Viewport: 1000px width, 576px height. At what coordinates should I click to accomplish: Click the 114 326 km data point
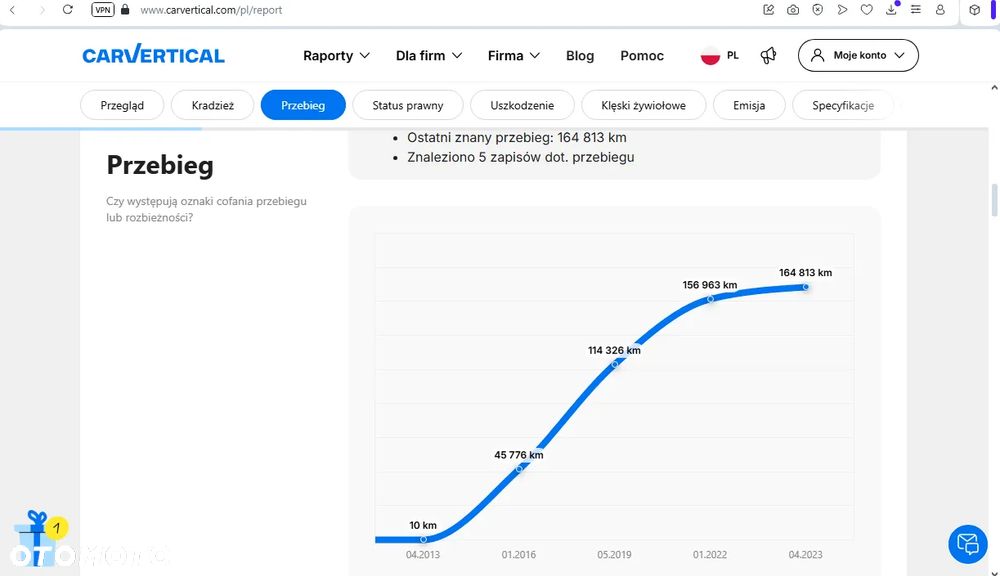(615, 364)
